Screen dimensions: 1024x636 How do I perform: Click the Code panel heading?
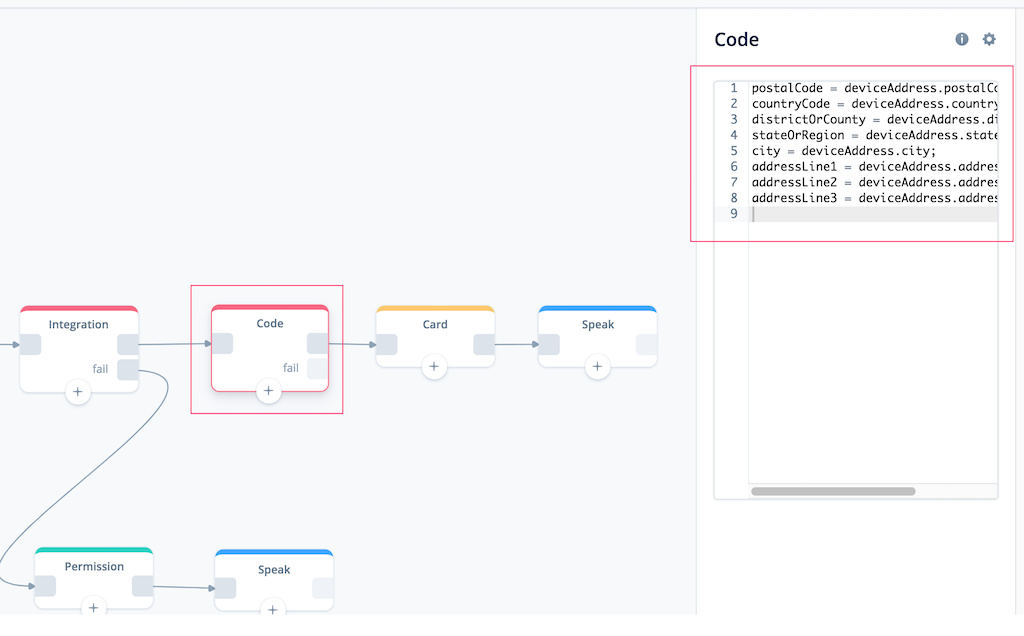pyautogui.click(x=737, y=39)
